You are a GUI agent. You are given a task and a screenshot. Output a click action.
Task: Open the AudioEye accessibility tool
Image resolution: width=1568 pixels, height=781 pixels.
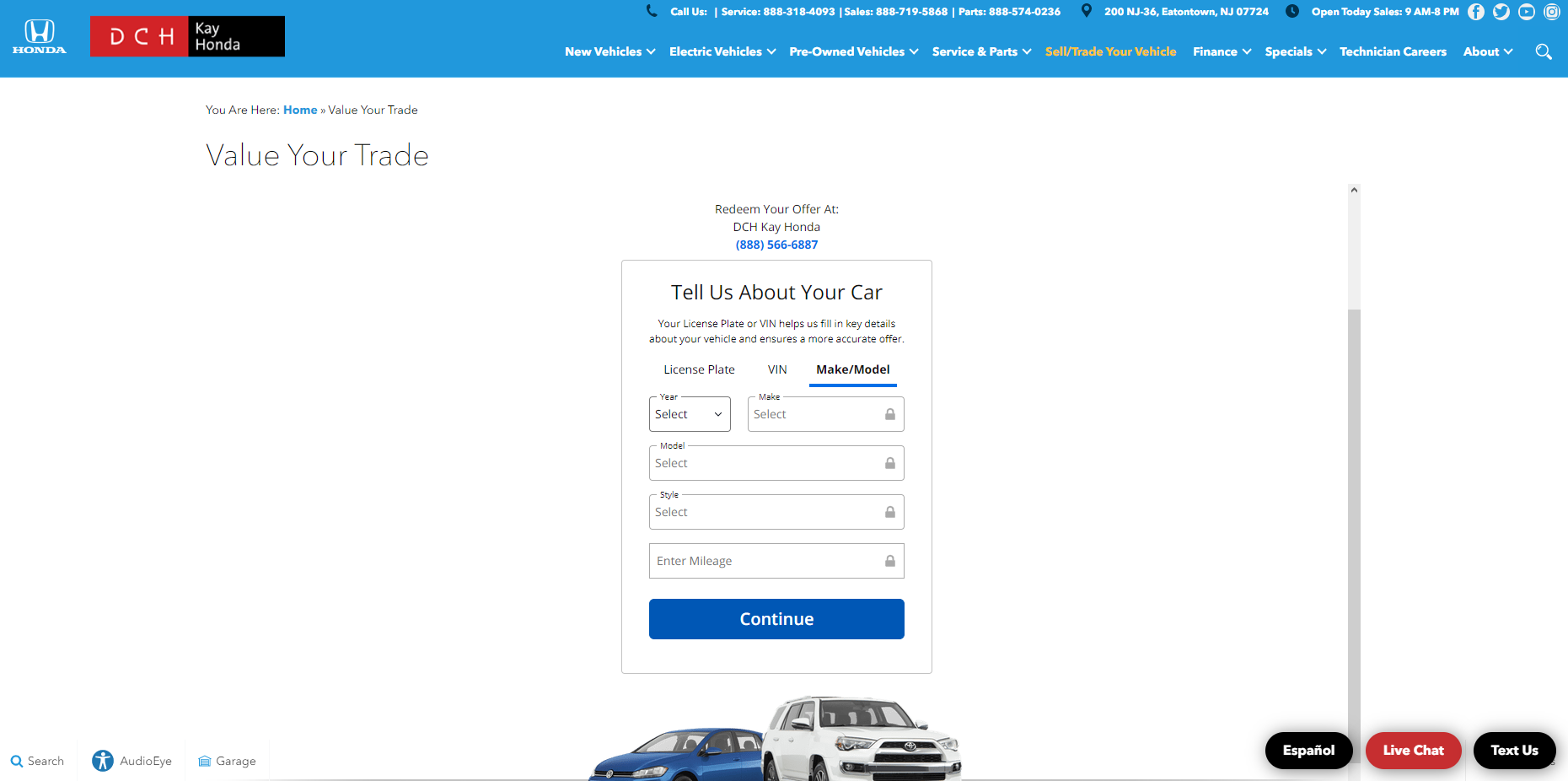[132, 760]
